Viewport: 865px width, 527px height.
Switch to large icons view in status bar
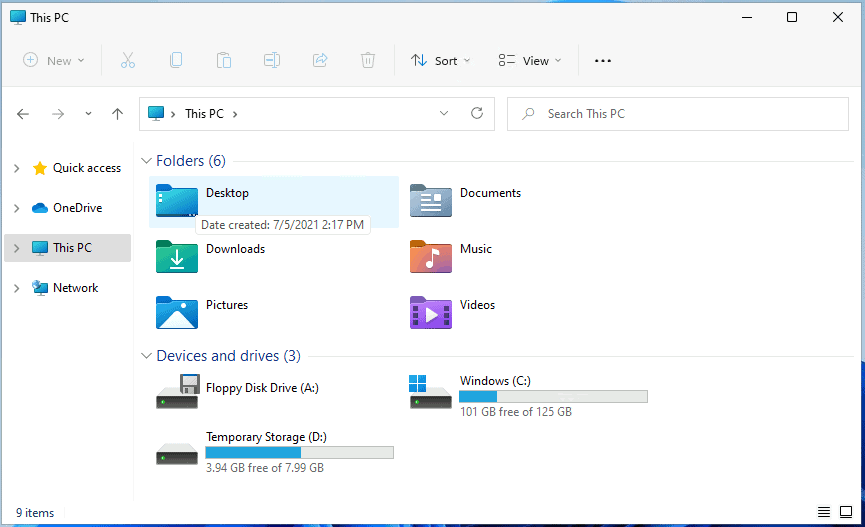tap(846, 512)
